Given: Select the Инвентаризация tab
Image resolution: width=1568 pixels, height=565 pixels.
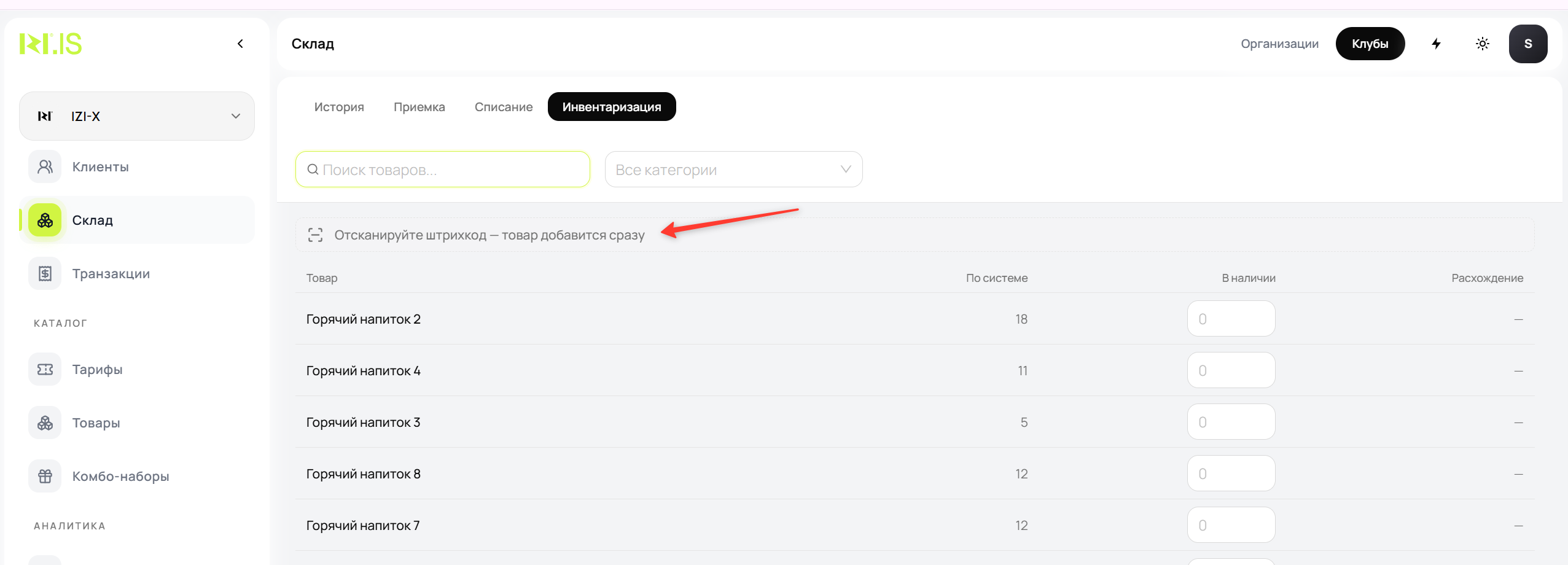Looking at the screenshot, I should pos(612,107).
